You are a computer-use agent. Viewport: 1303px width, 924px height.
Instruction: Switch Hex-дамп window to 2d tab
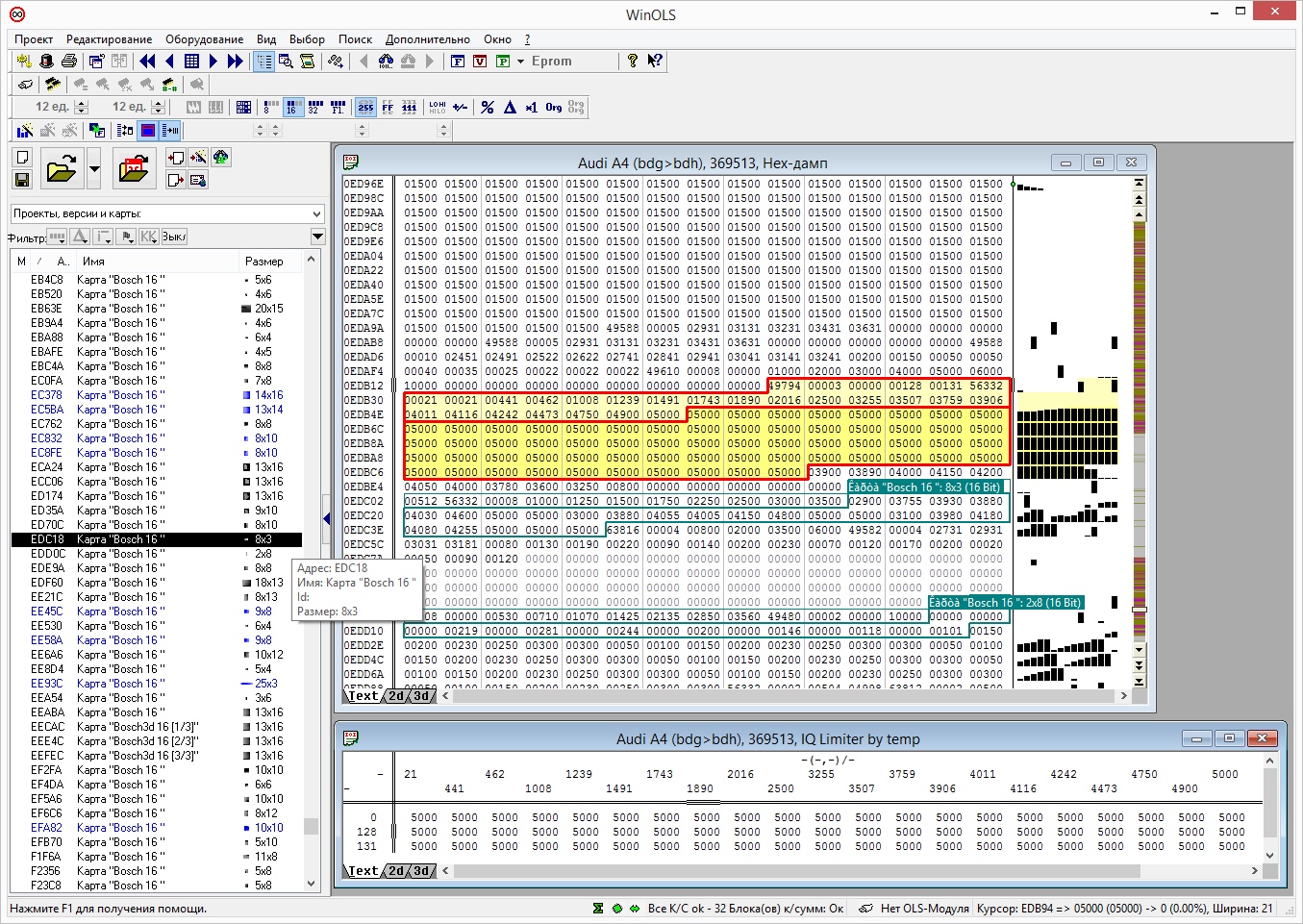coord(396,696)
